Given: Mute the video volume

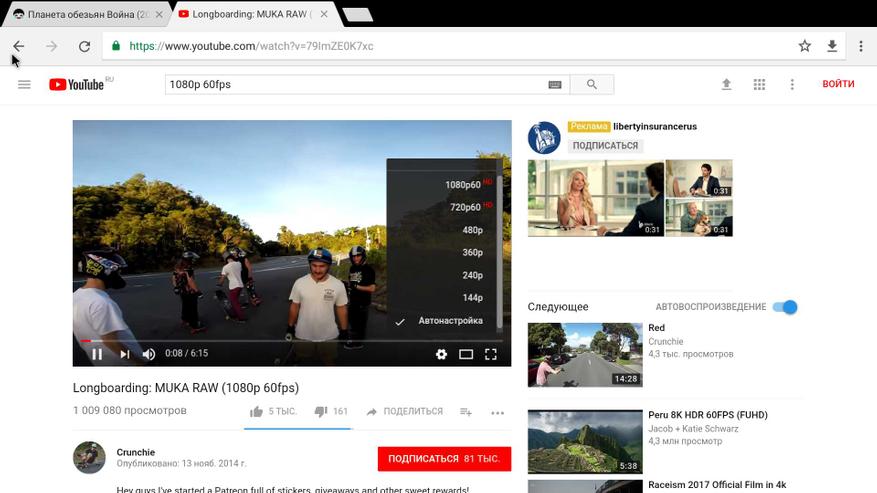Looking at the screenshot, I should (149, 354).
